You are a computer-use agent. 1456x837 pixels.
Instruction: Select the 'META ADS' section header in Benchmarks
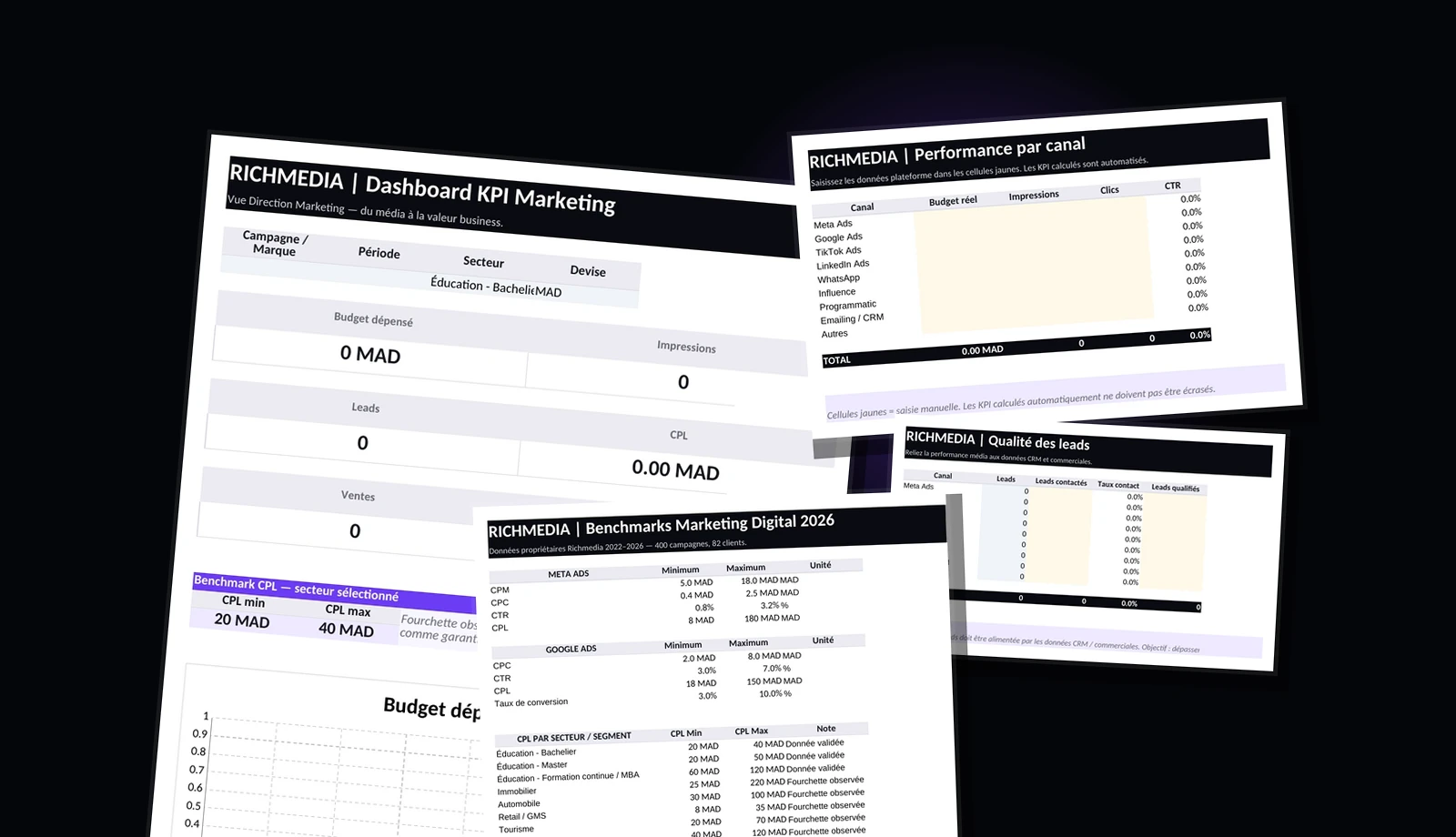click(568, 574)
